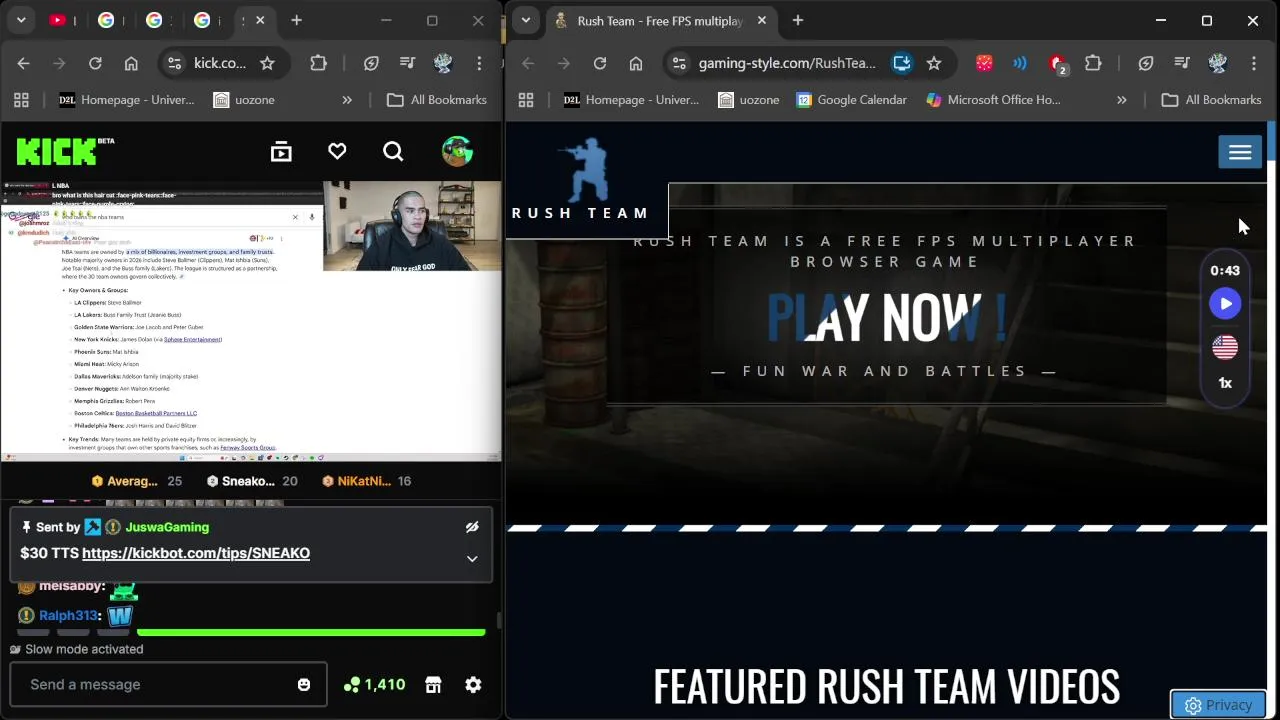Open the Kick search magnifier icon
Image resolution: width=1280 pixels, height=720 pixels.
(393, 152)
